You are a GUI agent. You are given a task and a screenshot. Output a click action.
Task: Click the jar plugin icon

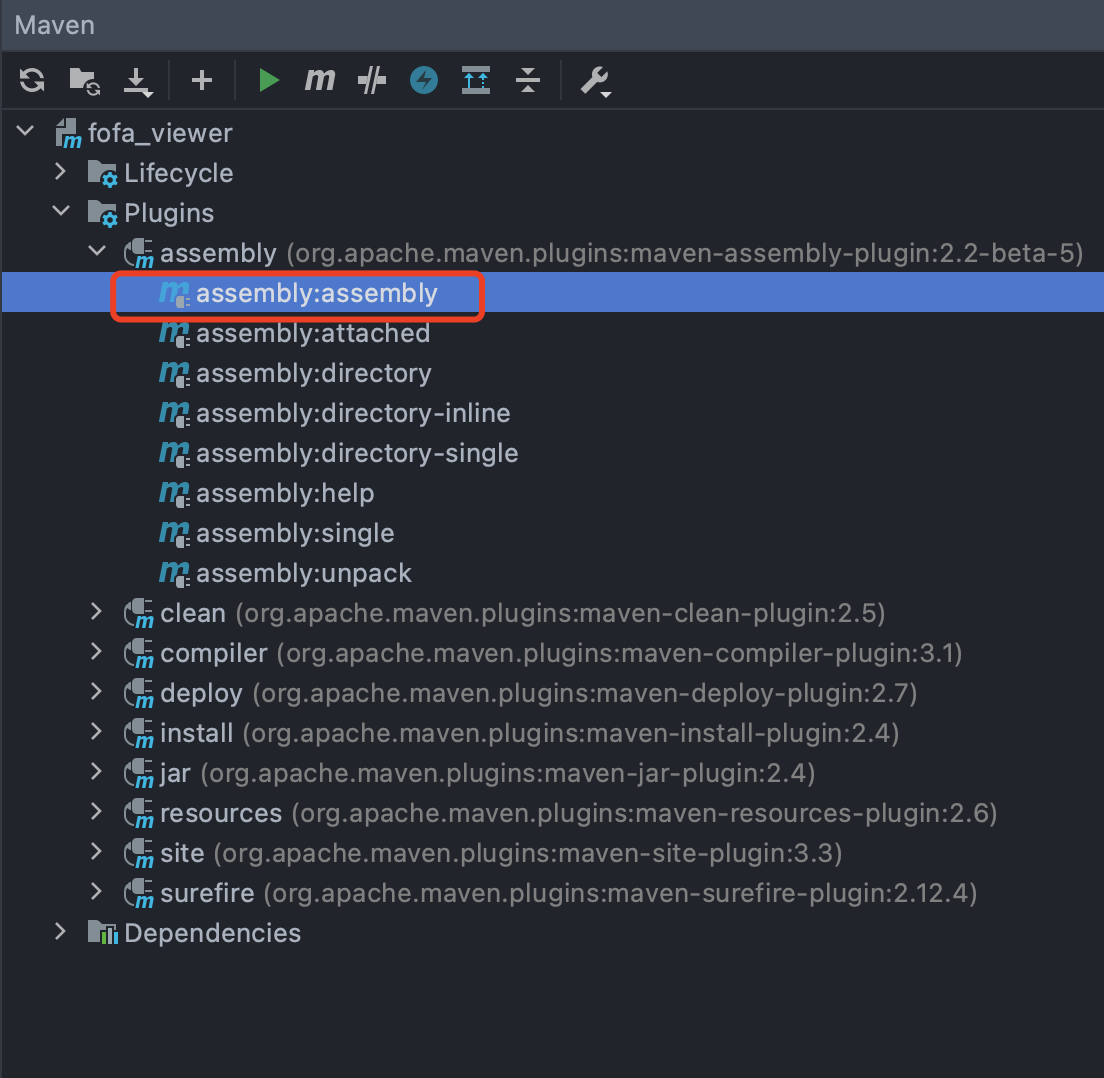pos(139,774)
